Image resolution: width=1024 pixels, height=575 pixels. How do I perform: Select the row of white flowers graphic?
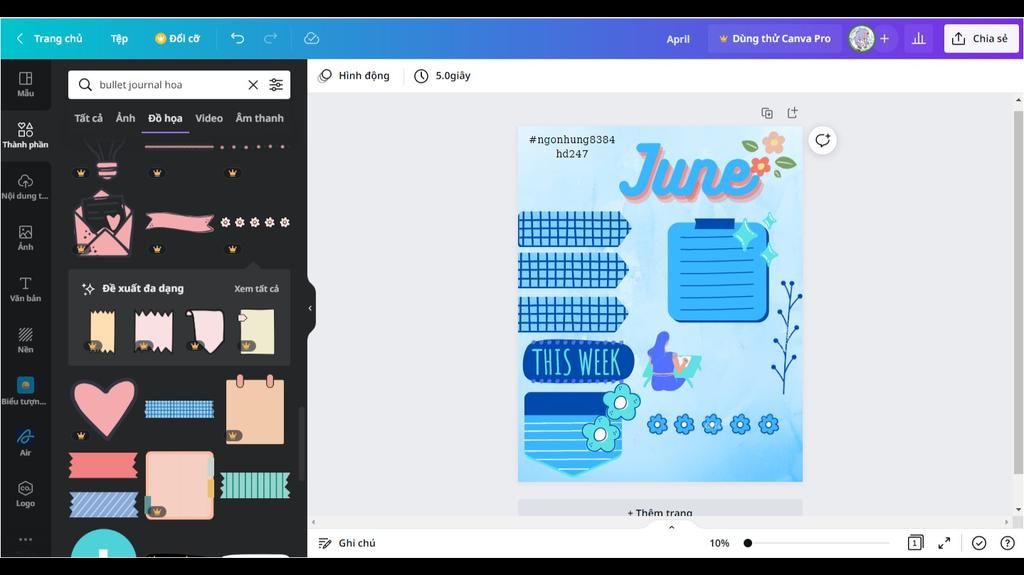[255, 222]
